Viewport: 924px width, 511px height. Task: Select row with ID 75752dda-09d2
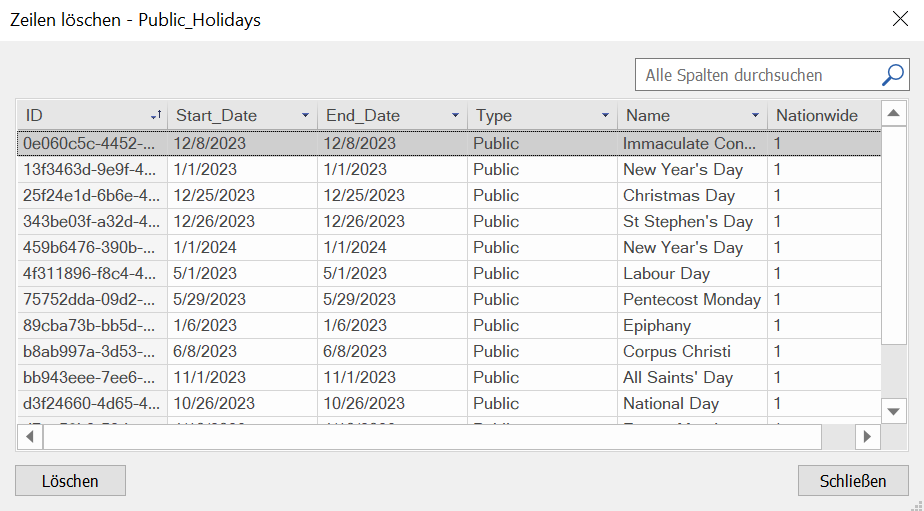click(449, 299)
